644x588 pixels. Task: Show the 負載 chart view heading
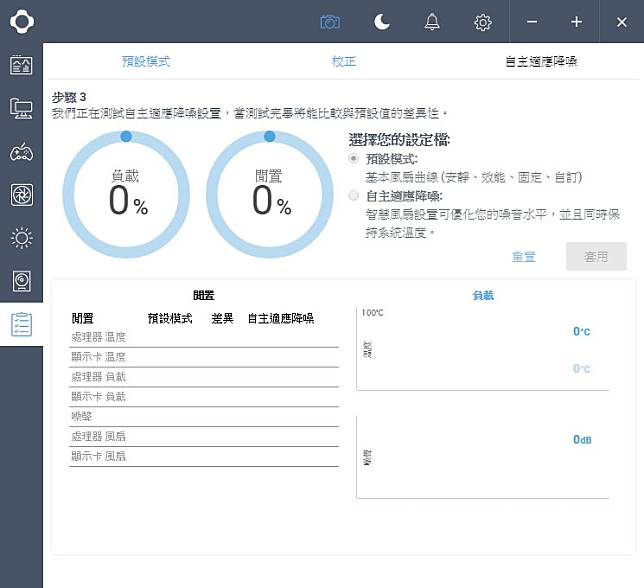click(x=482, y=296)
